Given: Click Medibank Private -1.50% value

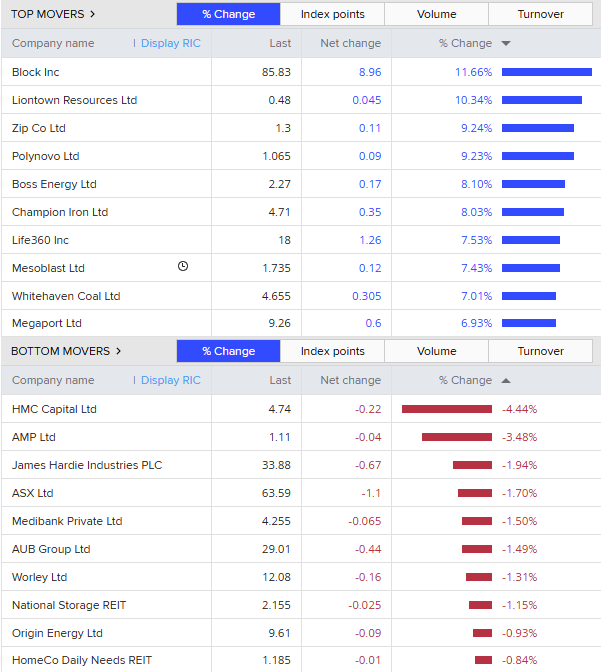Looking at the screenshot, I should tap(520, 521).
